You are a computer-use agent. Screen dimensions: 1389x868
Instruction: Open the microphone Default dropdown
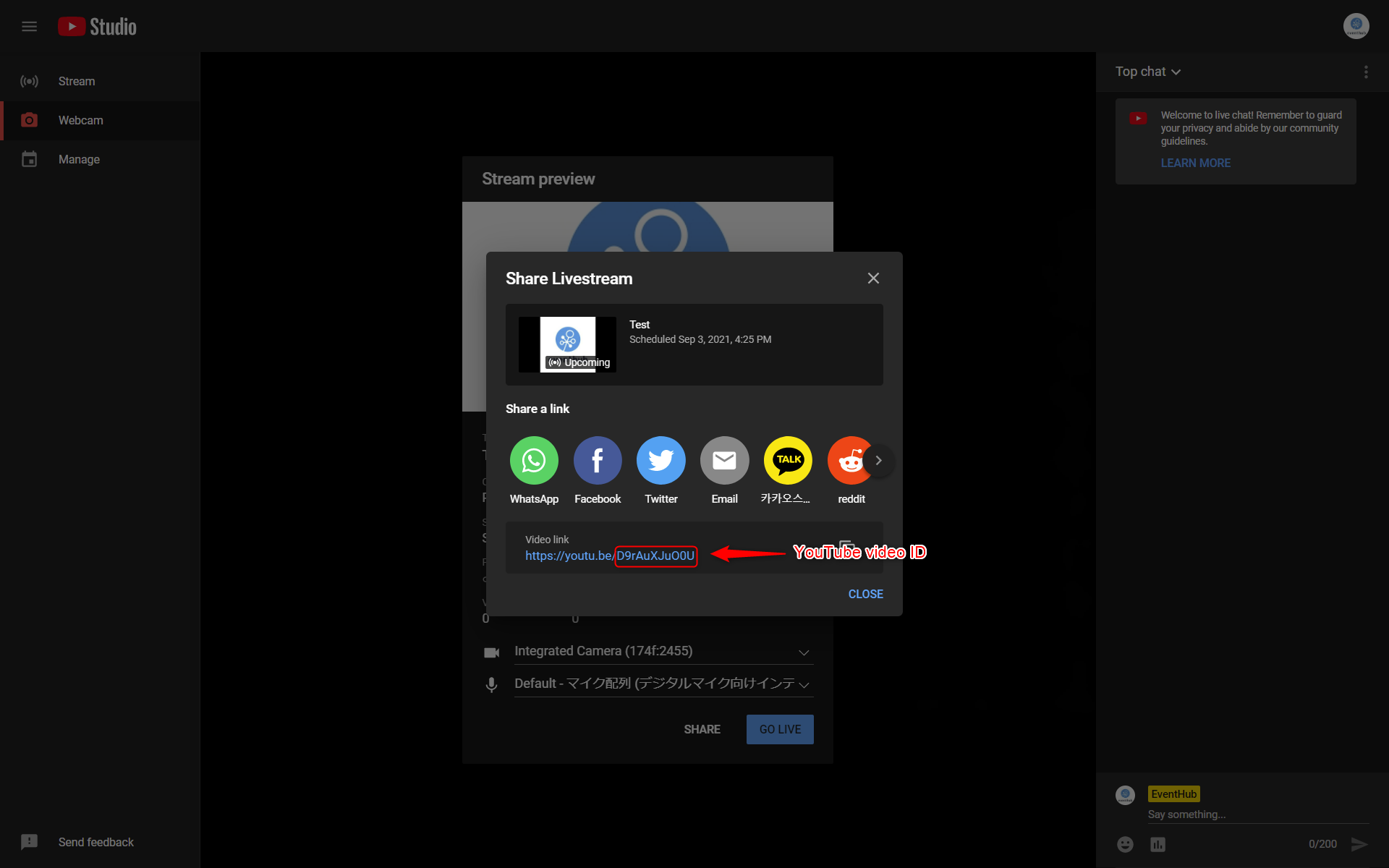[x=663, y=684]
